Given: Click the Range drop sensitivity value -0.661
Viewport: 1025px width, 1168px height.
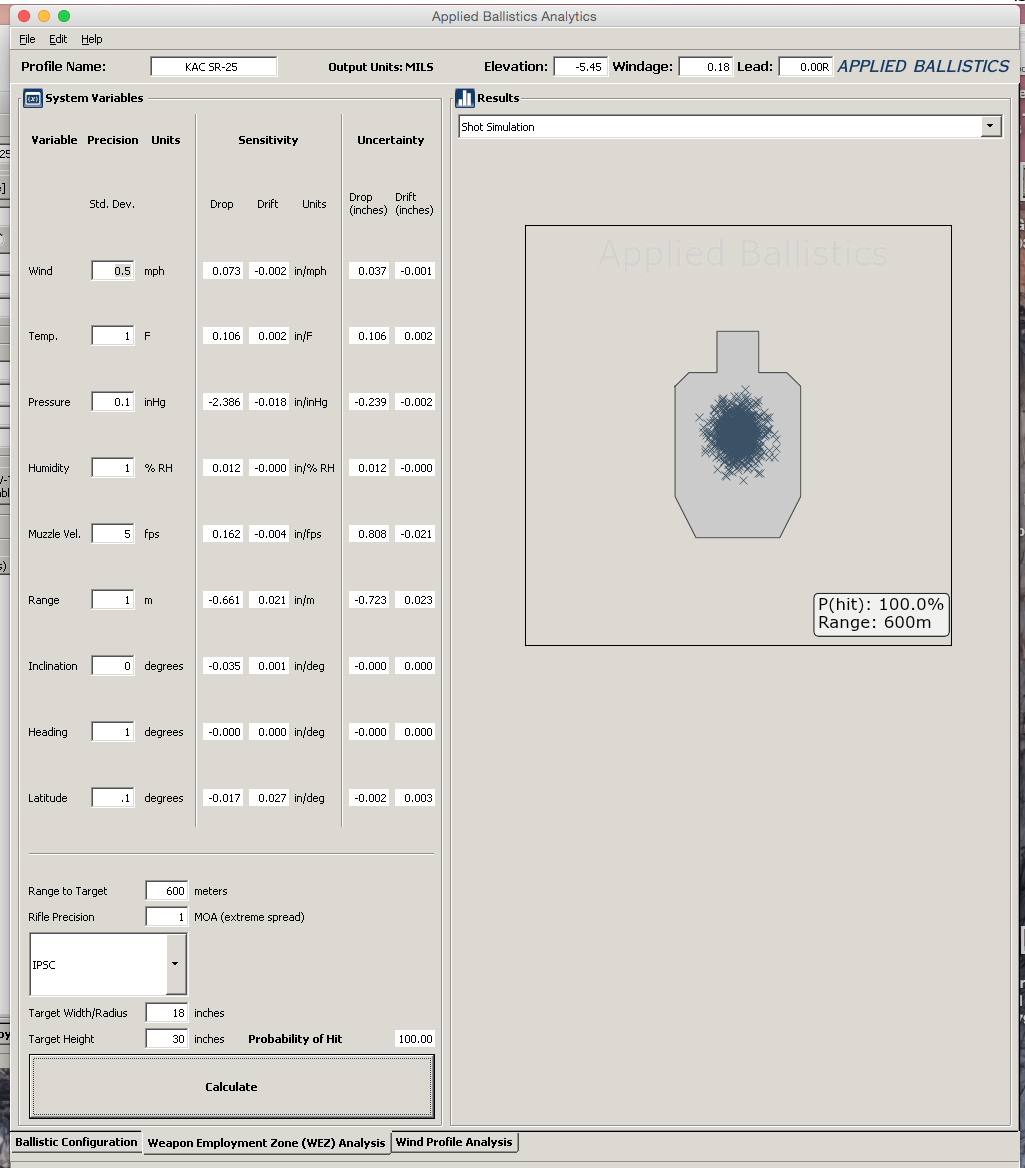Looking at the screenshot, I should pyautogui.click(x=223, y=600).
